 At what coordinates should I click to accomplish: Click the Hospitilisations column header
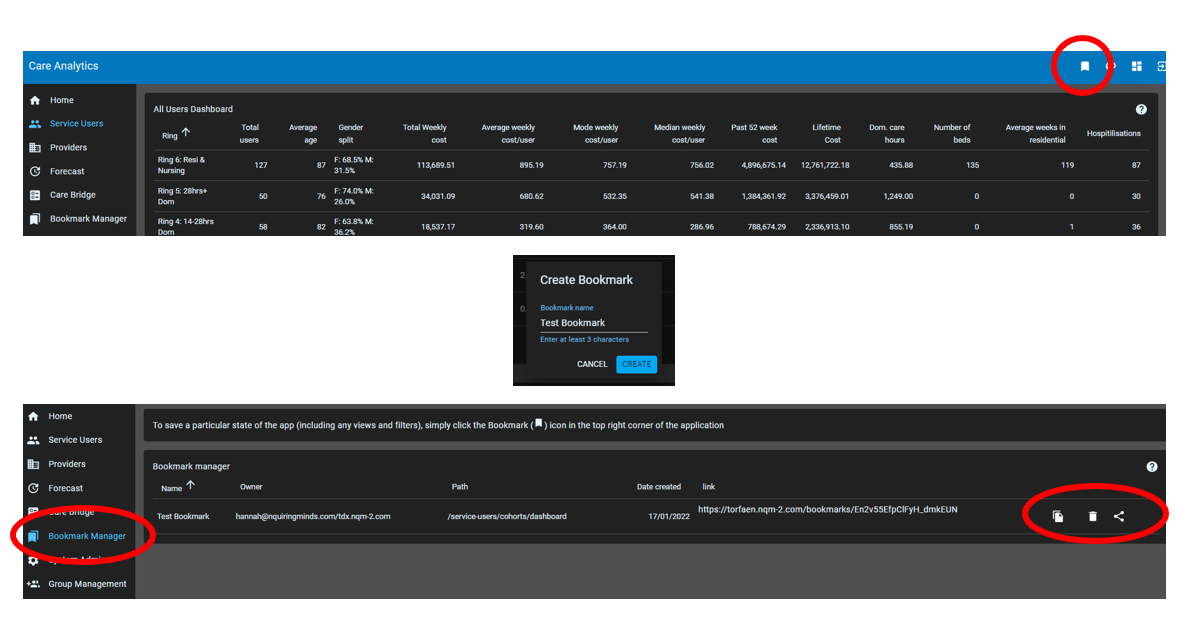pos(1114,134)
